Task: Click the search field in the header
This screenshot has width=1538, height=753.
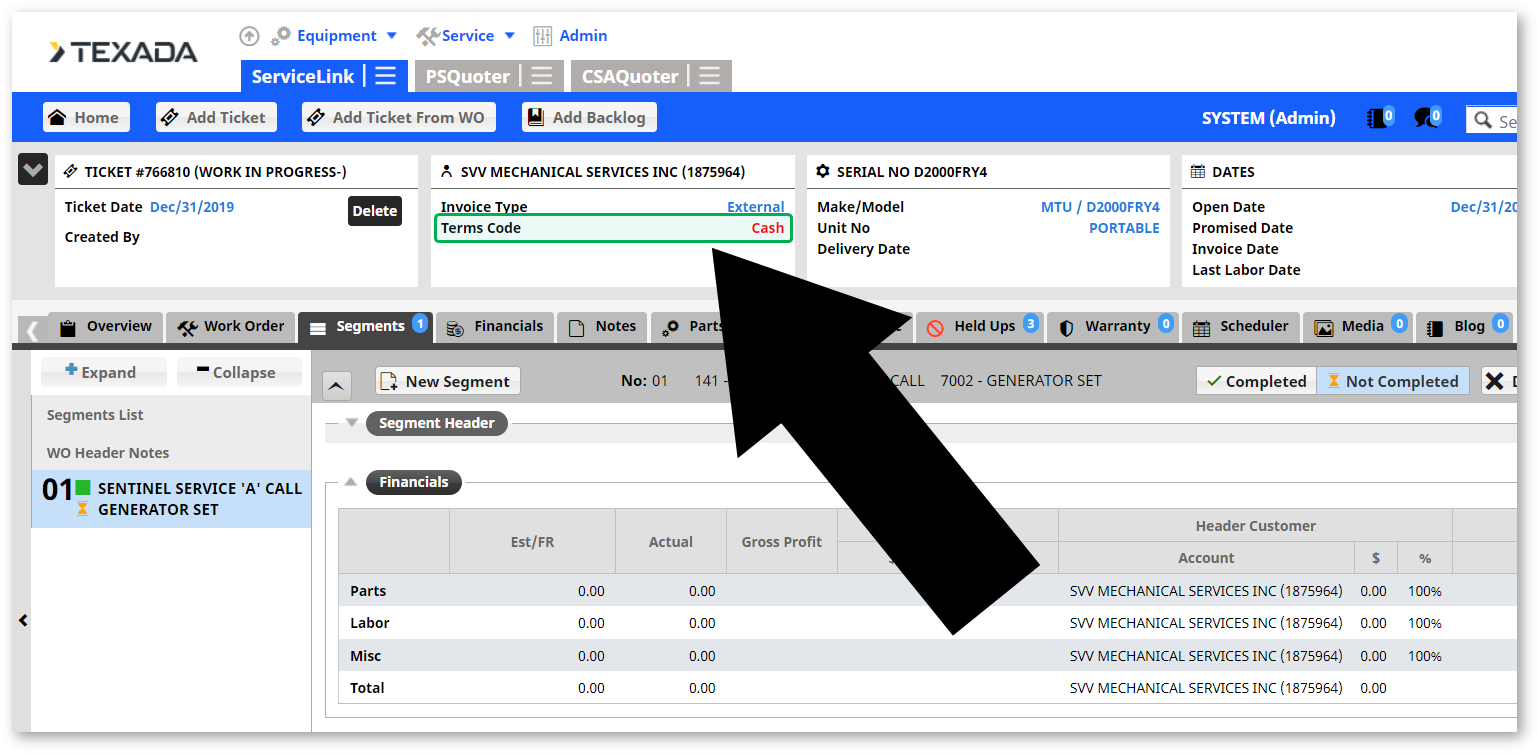Action: [1492, 120]
